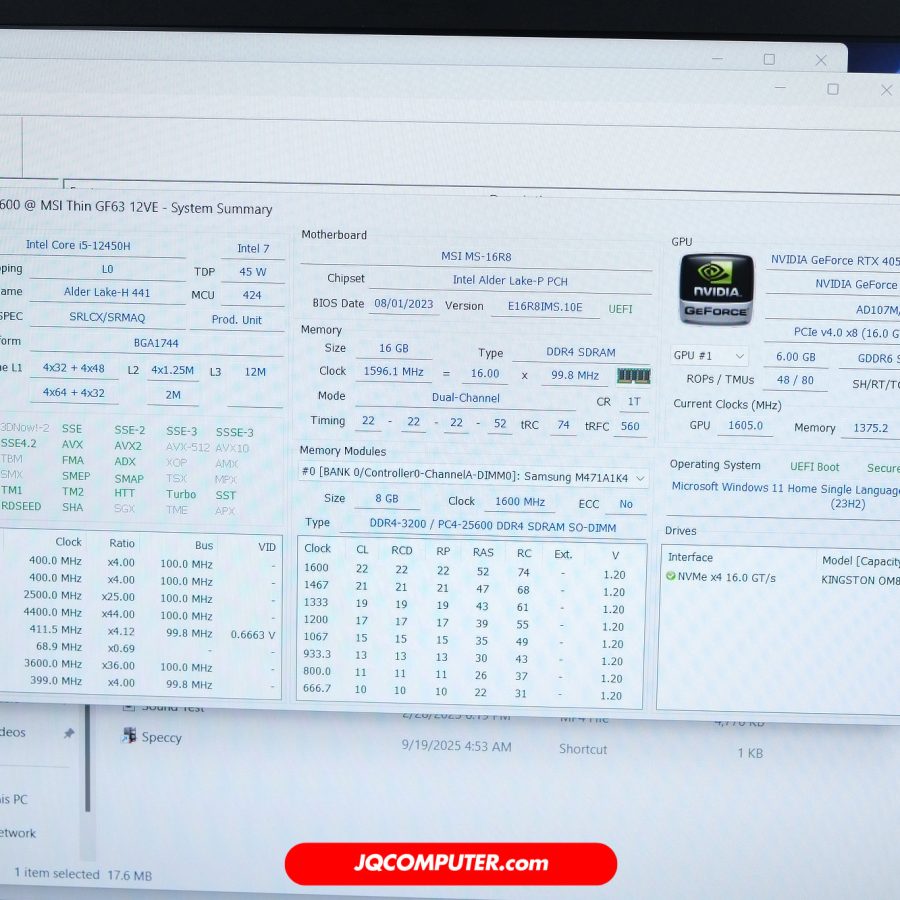Click the UEFI Boot status label

point(814,467)
